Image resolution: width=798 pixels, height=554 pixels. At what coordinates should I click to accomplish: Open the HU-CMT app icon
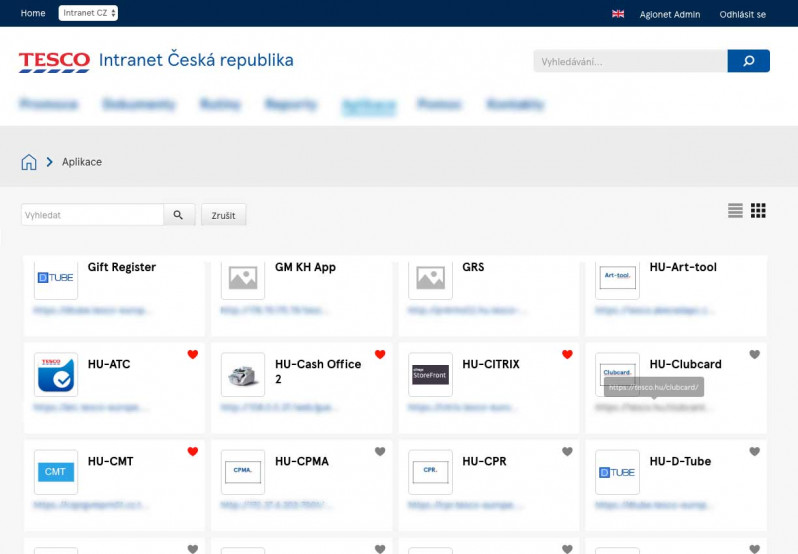[56, 472]
